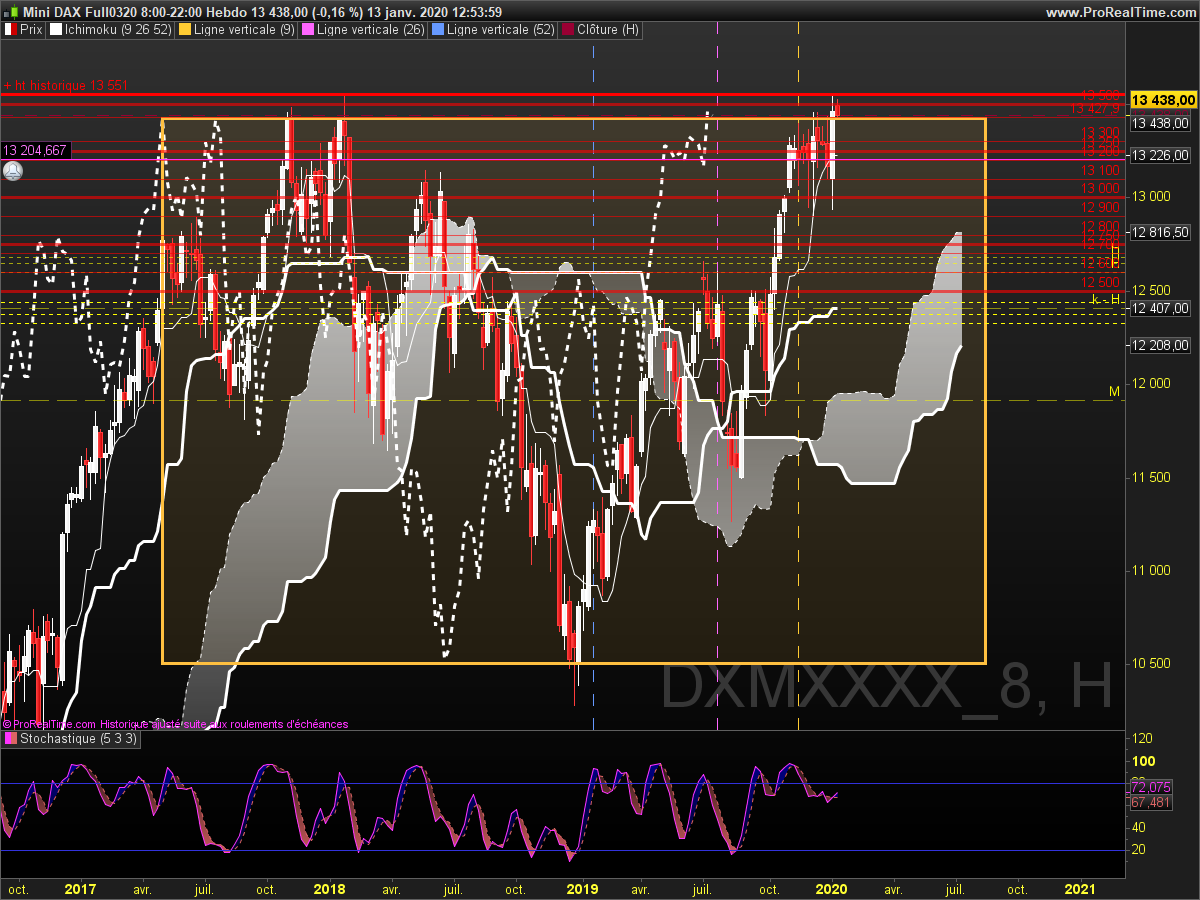
Task: Click the alarm bell icon below 13 204,667
Action: tap(13, 171)
